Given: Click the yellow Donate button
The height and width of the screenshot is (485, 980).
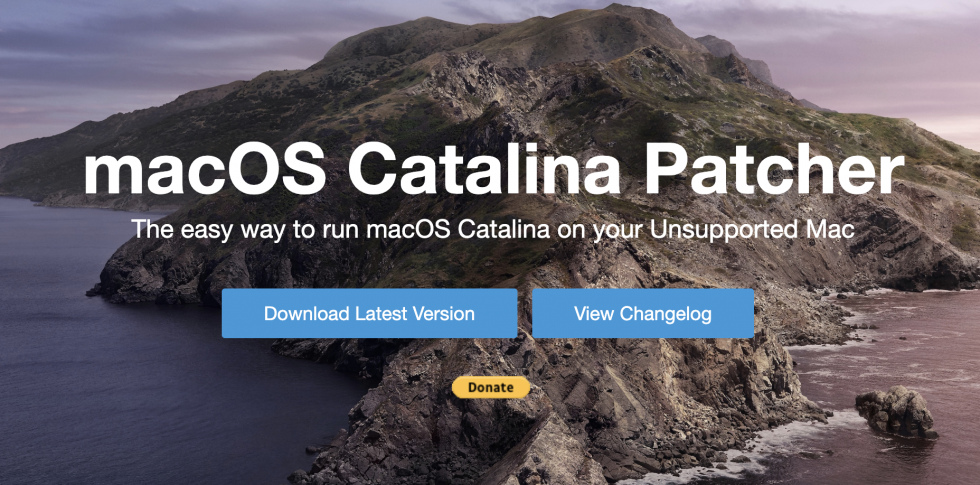Looking at the screenshot, I should tap(491, 388).
